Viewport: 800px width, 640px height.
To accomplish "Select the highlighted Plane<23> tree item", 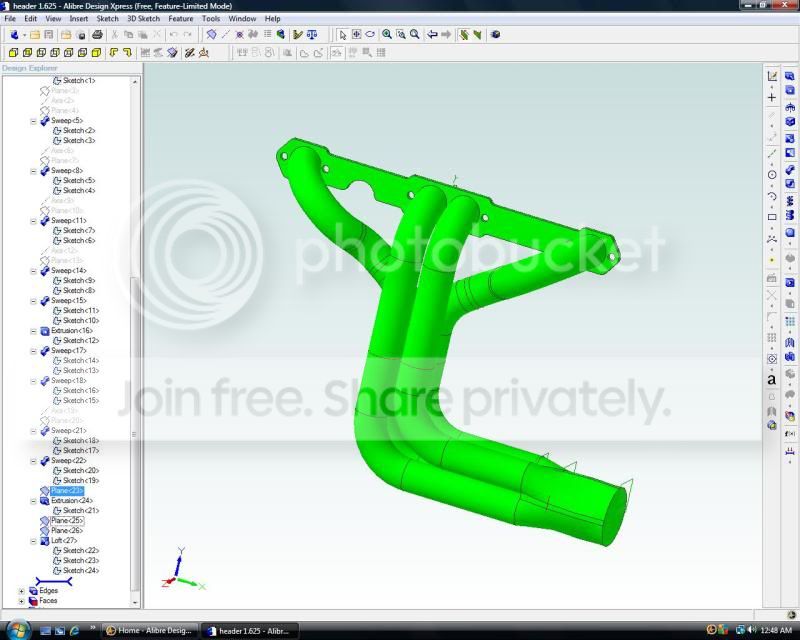I will (x=66, y=491).
